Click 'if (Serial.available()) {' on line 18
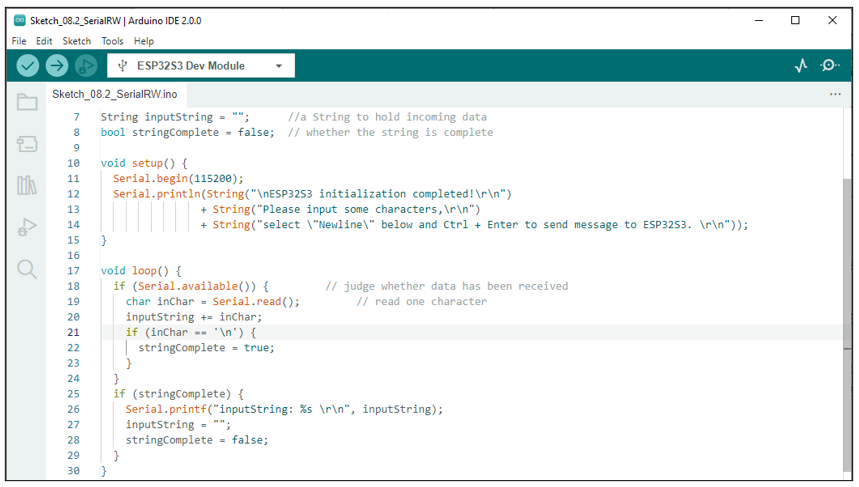 (x=191, y=286)
